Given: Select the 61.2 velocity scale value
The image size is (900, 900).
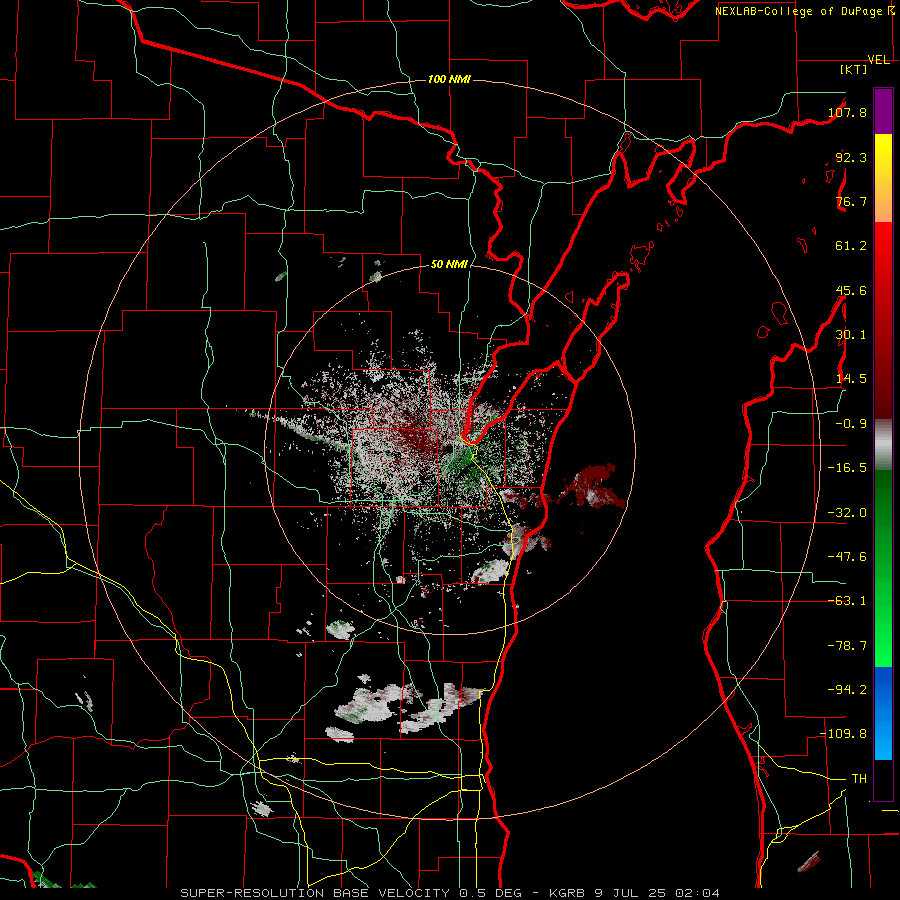Looking at the screenshot, I should [851, 246].
